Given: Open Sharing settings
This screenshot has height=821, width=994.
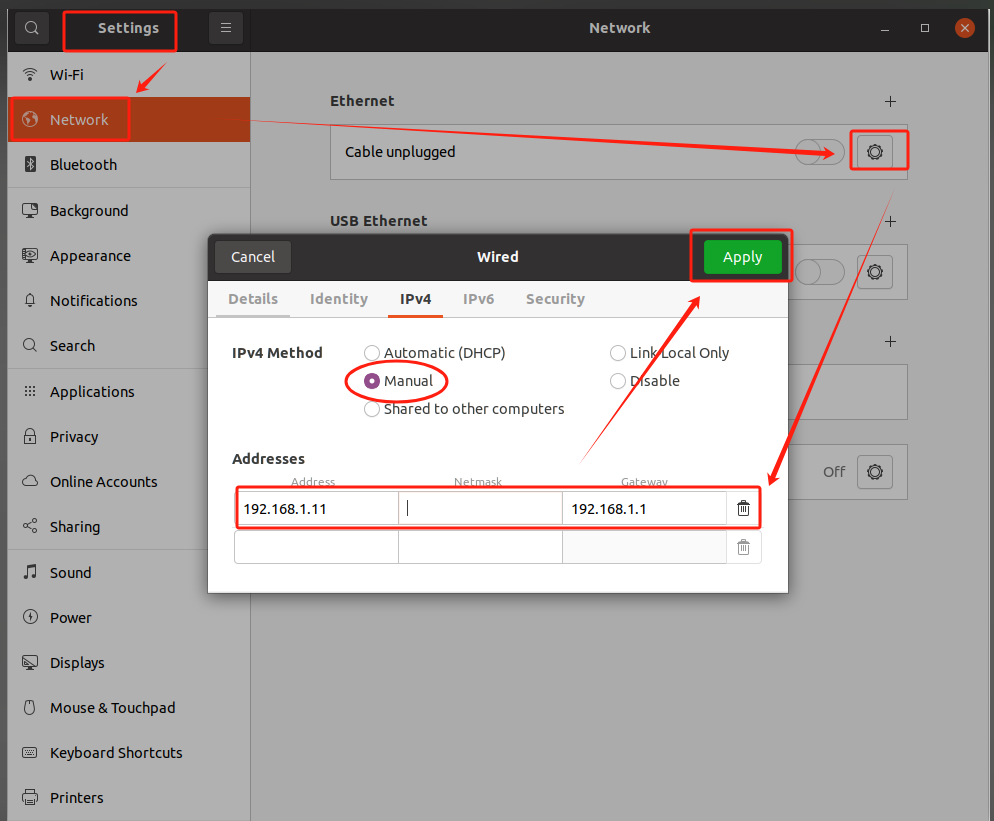Looking at the screenshot, I should point(129,527).
